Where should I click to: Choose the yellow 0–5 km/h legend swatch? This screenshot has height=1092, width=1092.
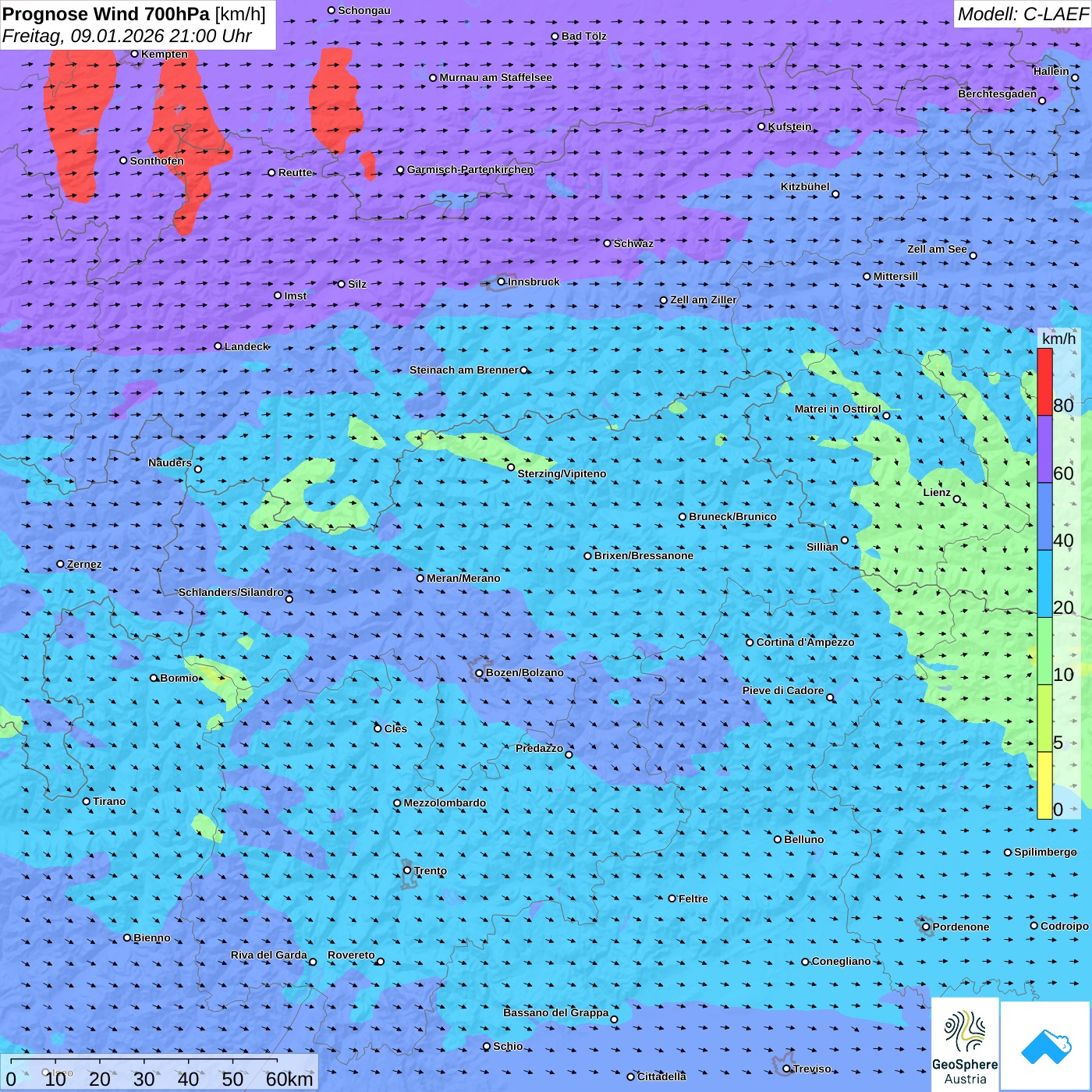pos(1044,785)
